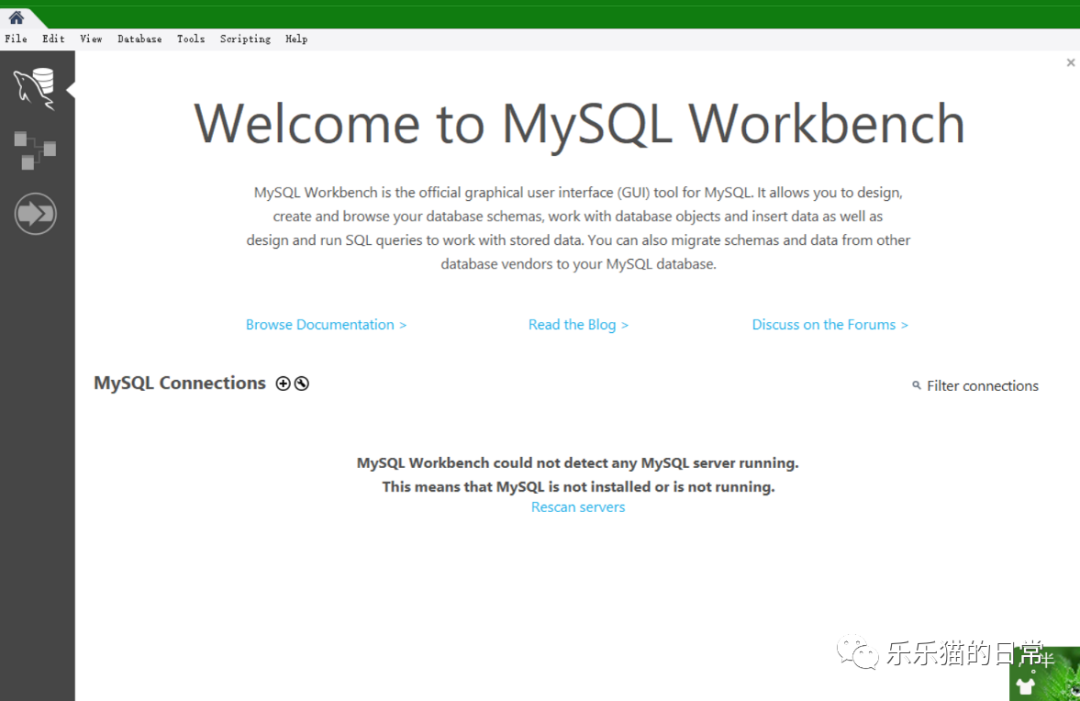Click the Welcome to MySQL Workbench title
The width and height of the screenshot is (1080, 701).
tap(579, 124)
